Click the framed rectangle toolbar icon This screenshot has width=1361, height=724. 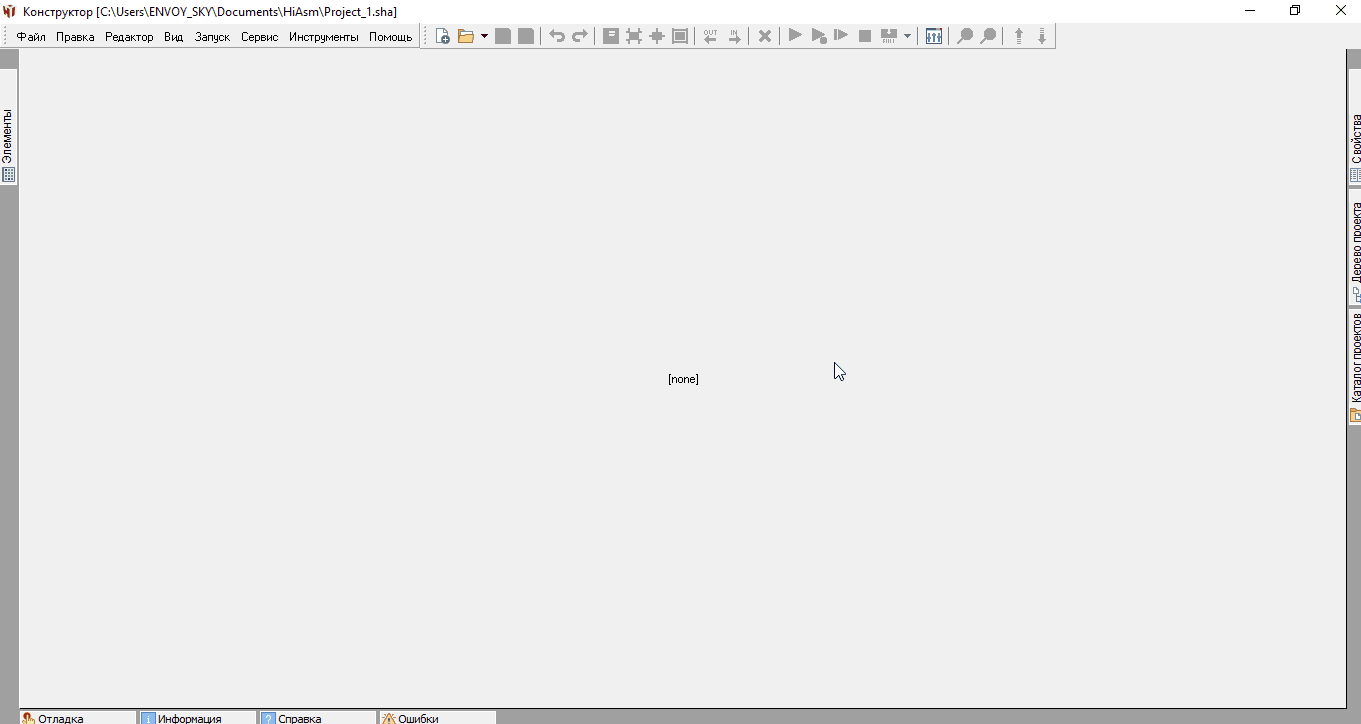point(680,36)
